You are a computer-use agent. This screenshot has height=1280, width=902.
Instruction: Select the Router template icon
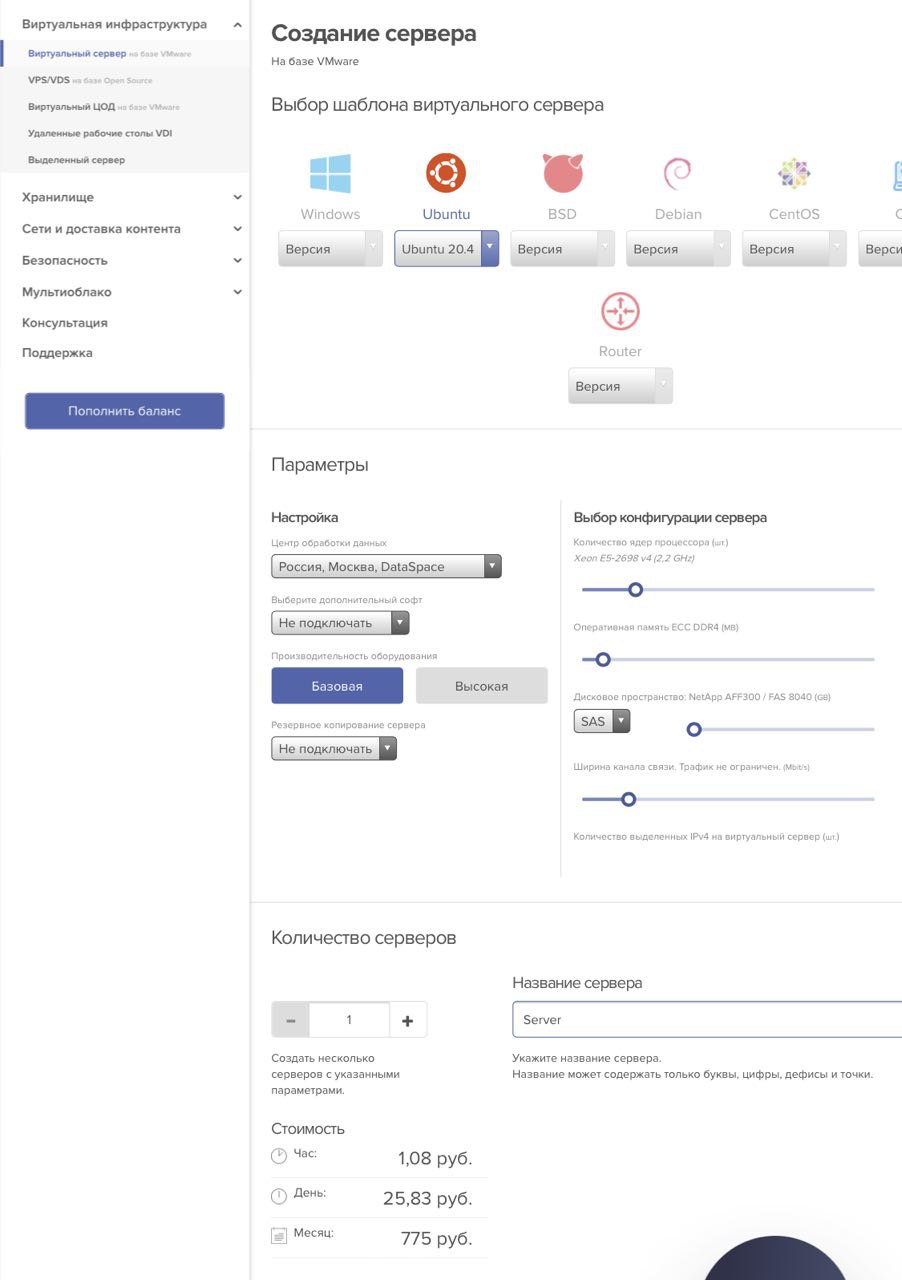[x=620, y=311]
